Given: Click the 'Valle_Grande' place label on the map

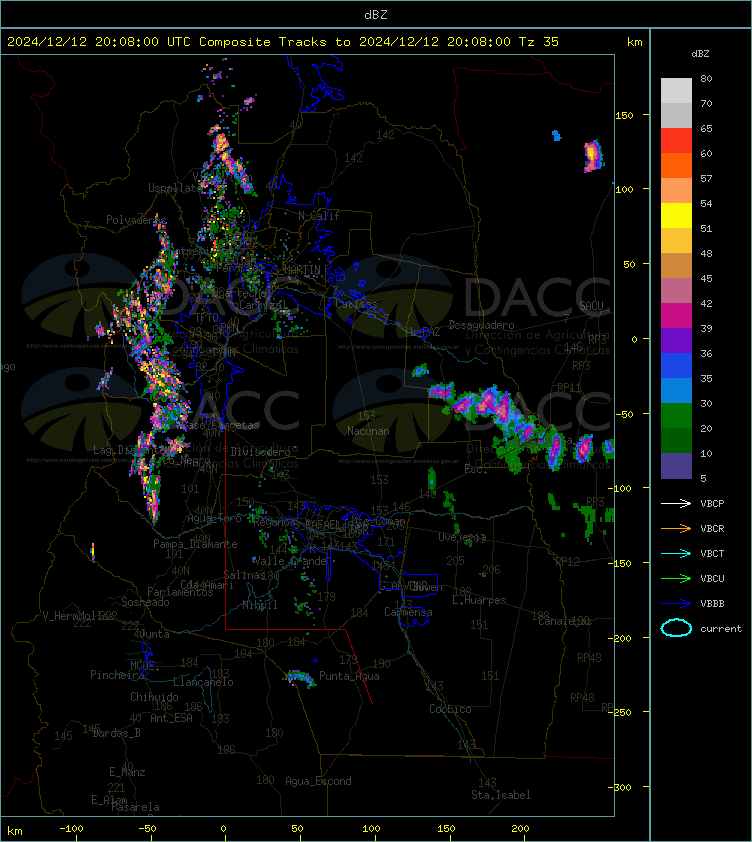Looking at the screenshot, I should 290,561.
